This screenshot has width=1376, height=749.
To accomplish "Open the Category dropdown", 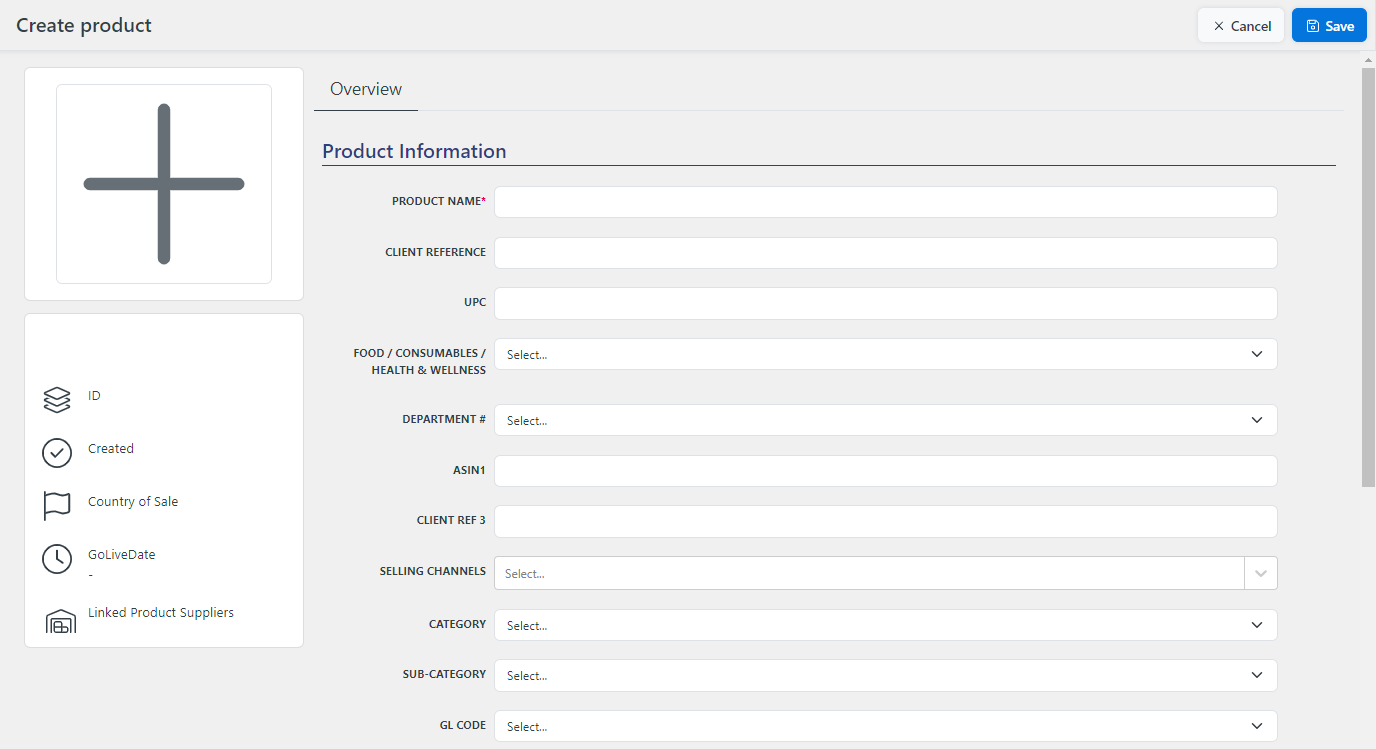I will click(x=886, y=625).
